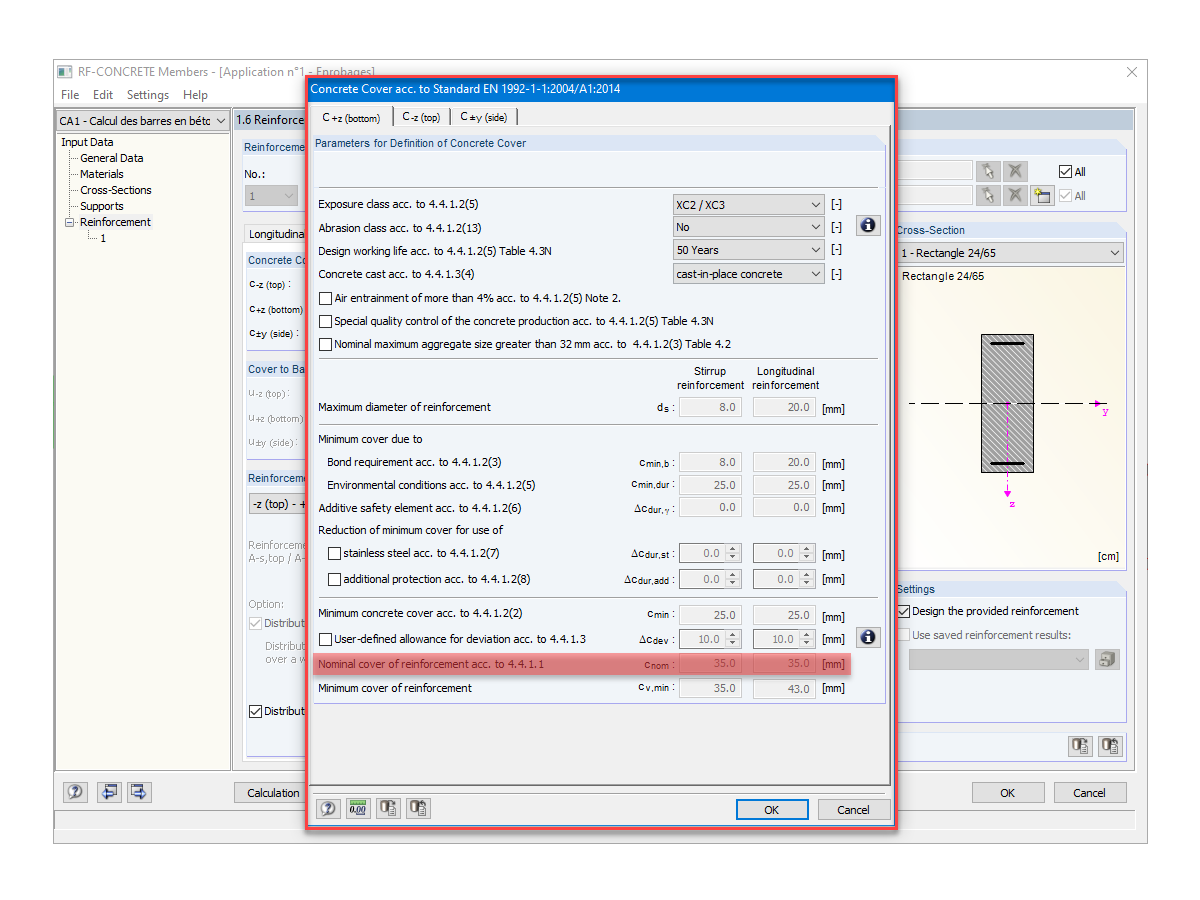Open Exposure class XC2 / XC3 dropdown
Screen dimensions: 1200x900
749,204
